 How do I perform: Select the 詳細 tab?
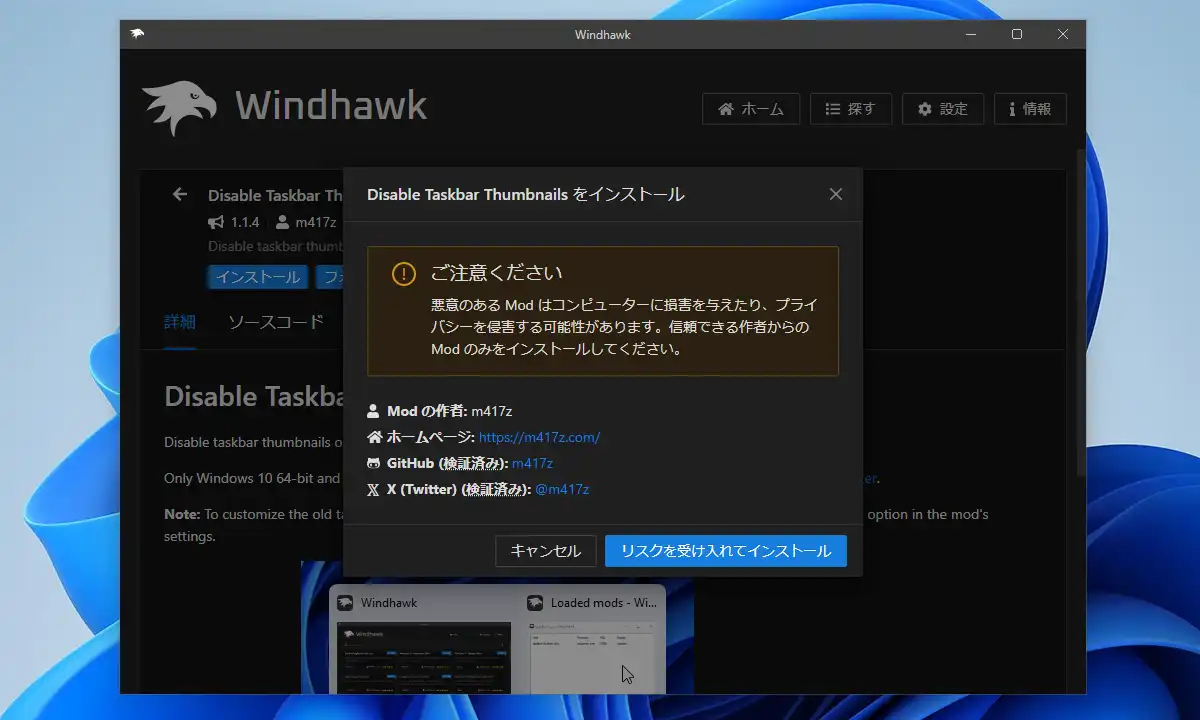pos(180,322)
